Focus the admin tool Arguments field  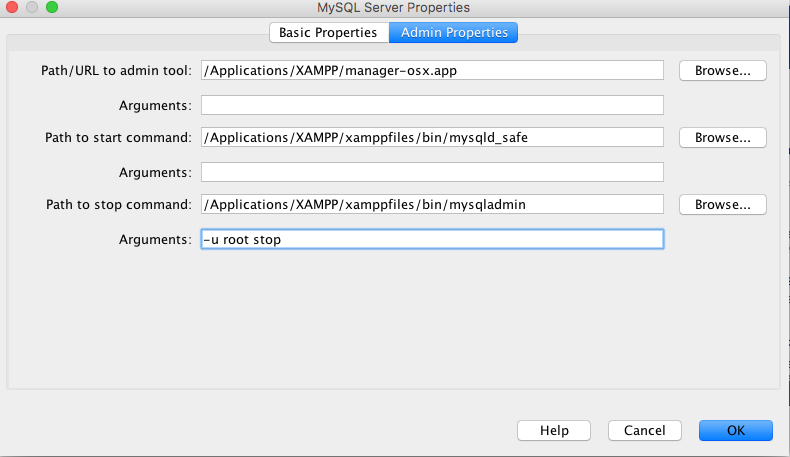[x=432, y=105]
